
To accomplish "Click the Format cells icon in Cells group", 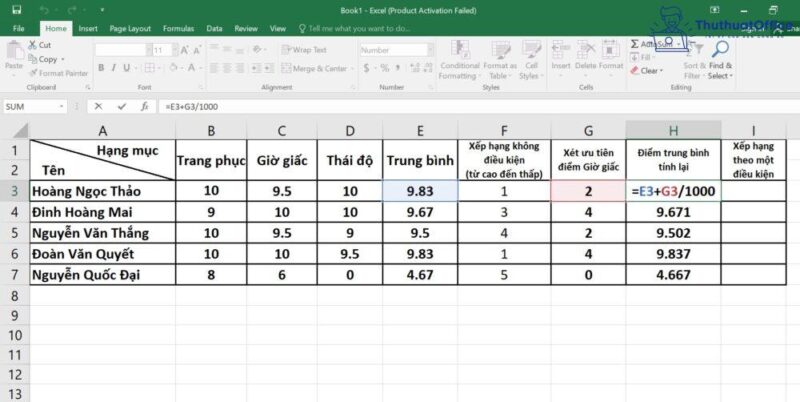I will 610,50.
